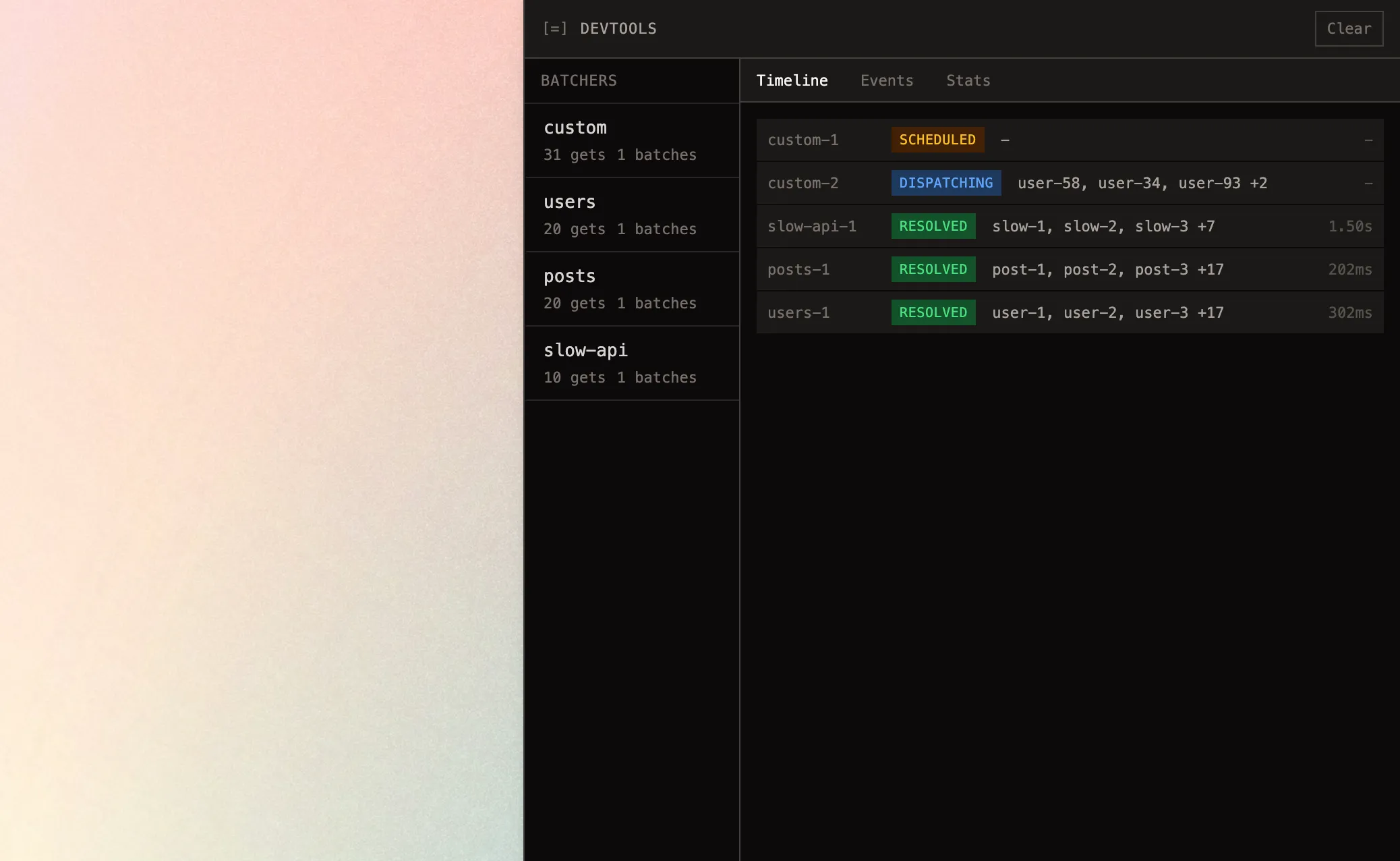Click the 202ms duration value
Screen dimensions: 1400x861
pyautogui.click(x=1350, y=269)
